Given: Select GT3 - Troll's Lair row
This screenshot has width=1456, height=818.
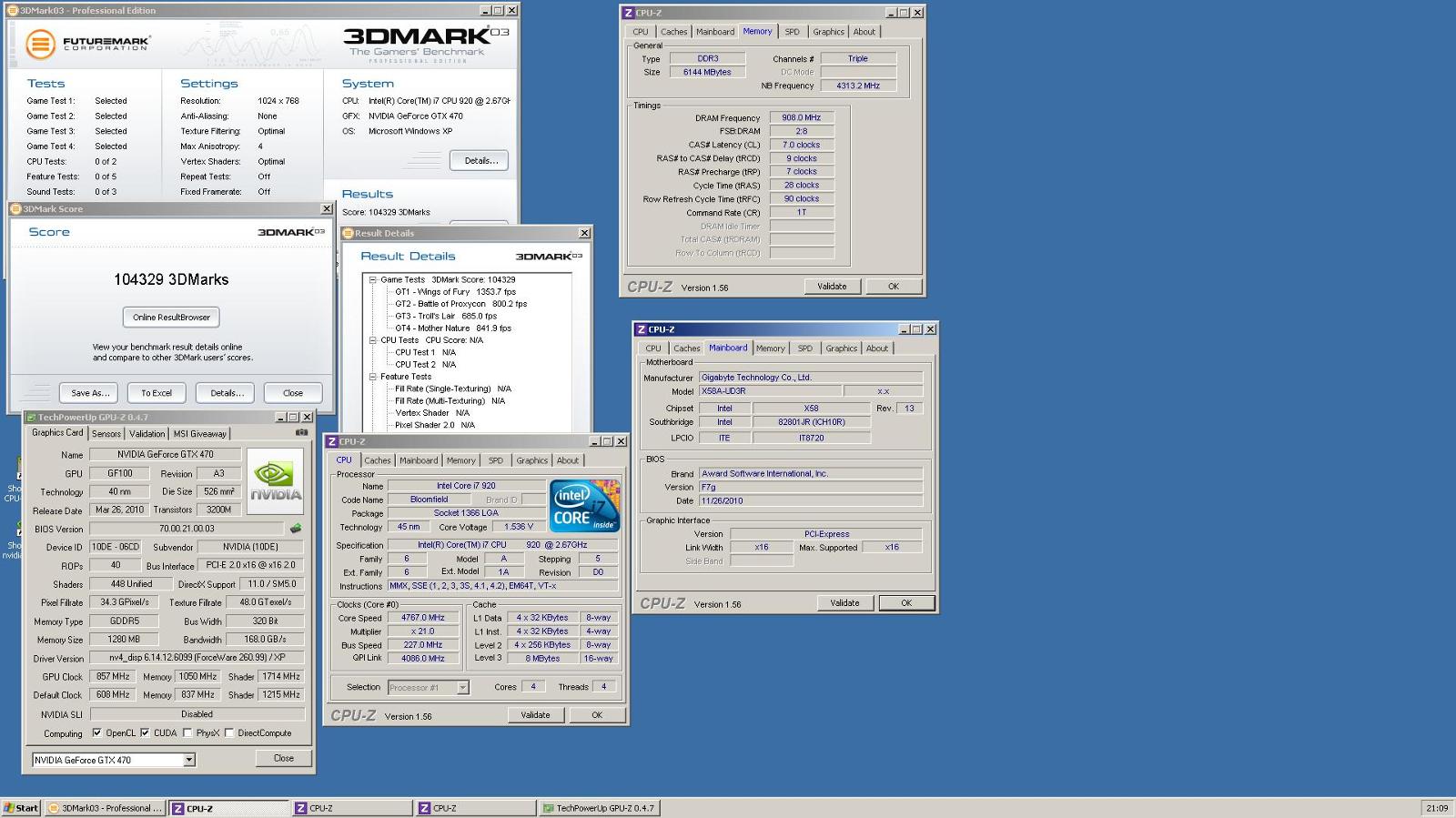Looking at the screenshot, I should tap(446, 317).
